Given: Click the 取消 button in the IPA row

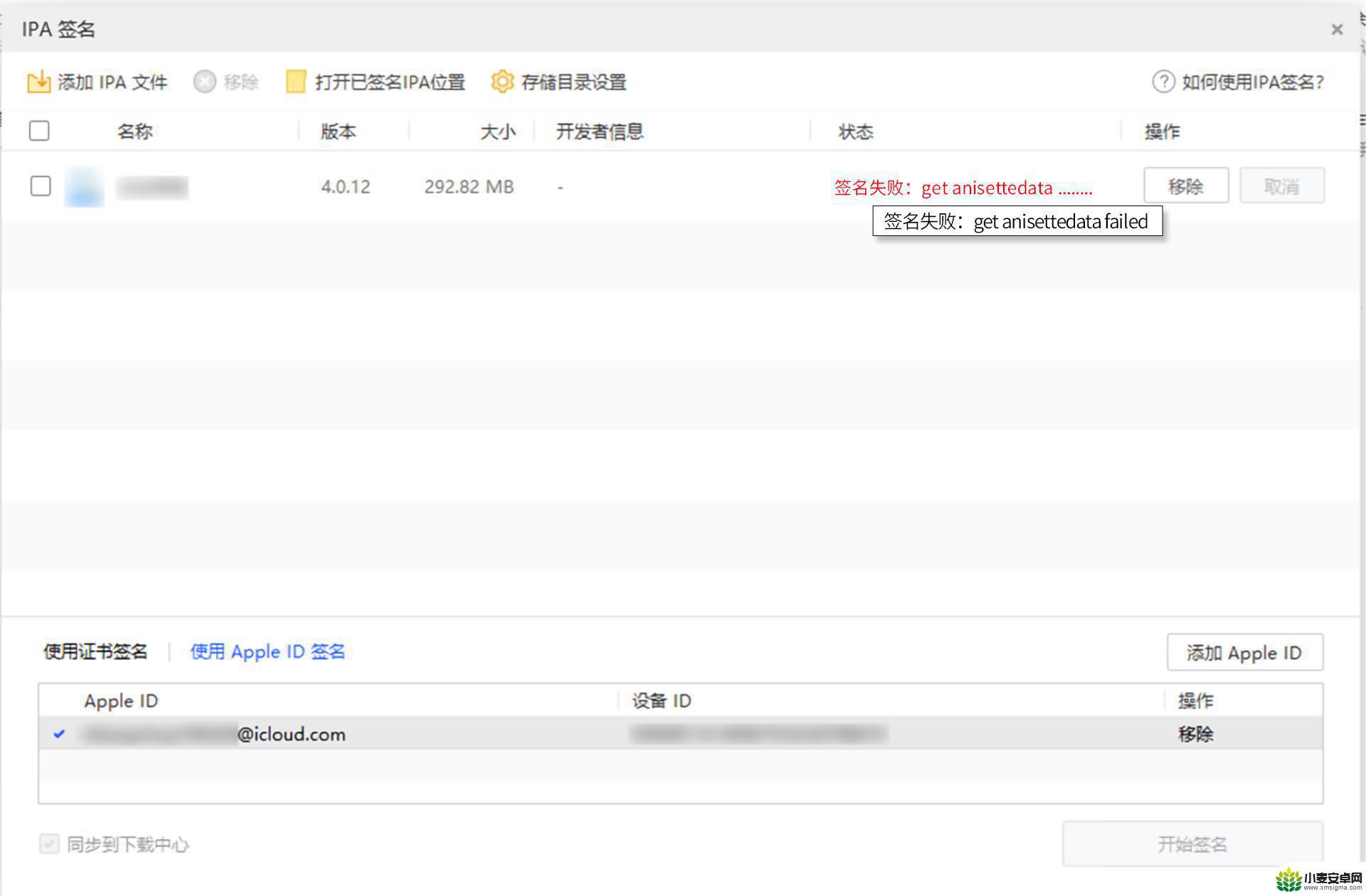Looking at the screenshot, I should pyautogui.click(x=1282, y=186).
